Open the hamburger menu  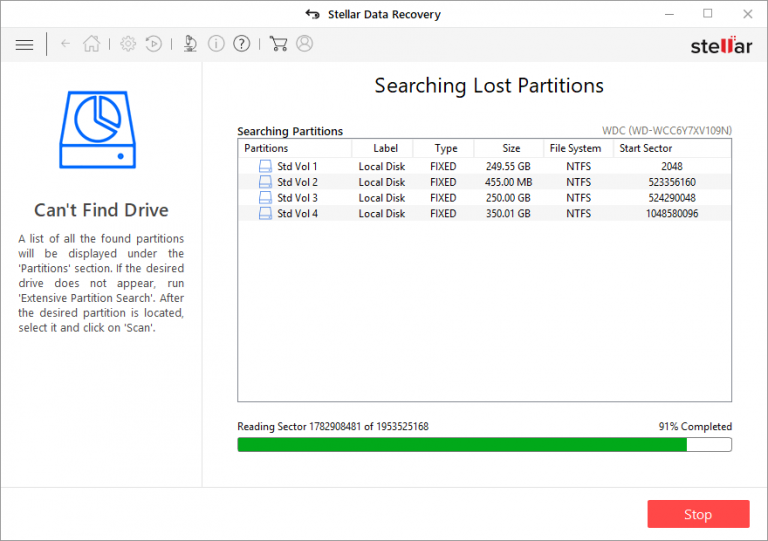tap(24, 45)
